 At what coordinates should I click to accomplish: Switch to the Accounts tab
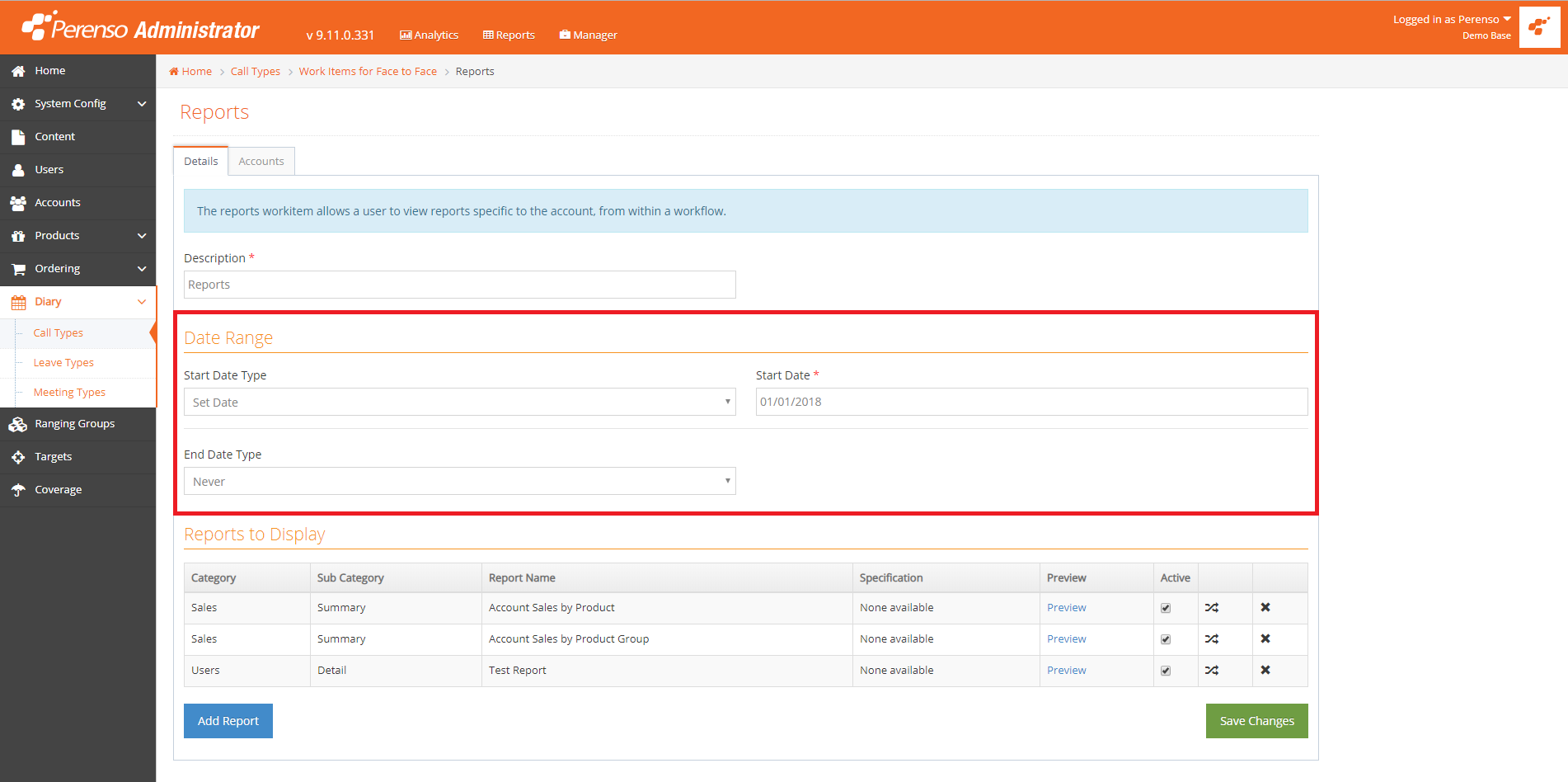coord(261,162)
